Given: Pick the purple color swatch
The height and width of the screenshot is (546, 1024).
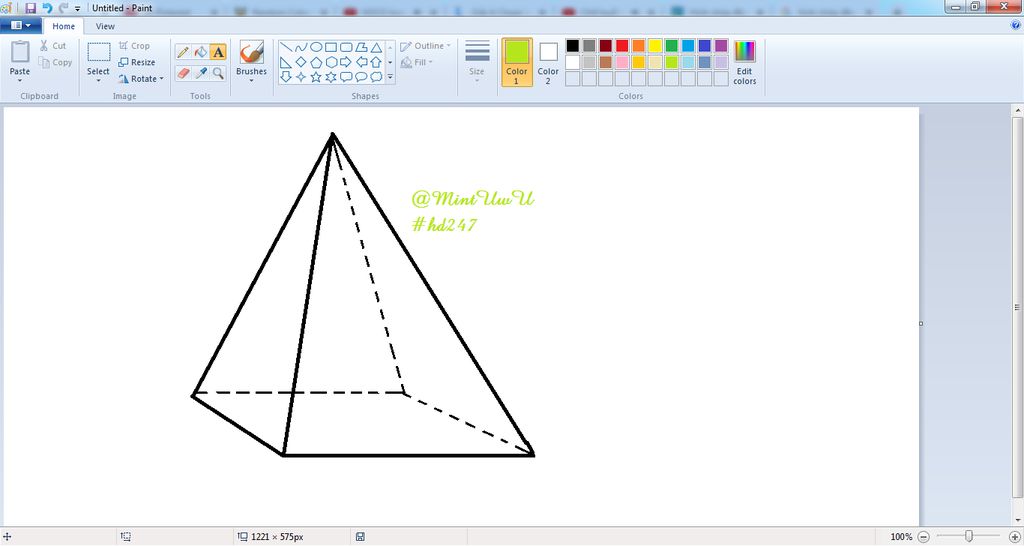Looking at the screenshot, I should pyautogui.click(x=721, y=46).
